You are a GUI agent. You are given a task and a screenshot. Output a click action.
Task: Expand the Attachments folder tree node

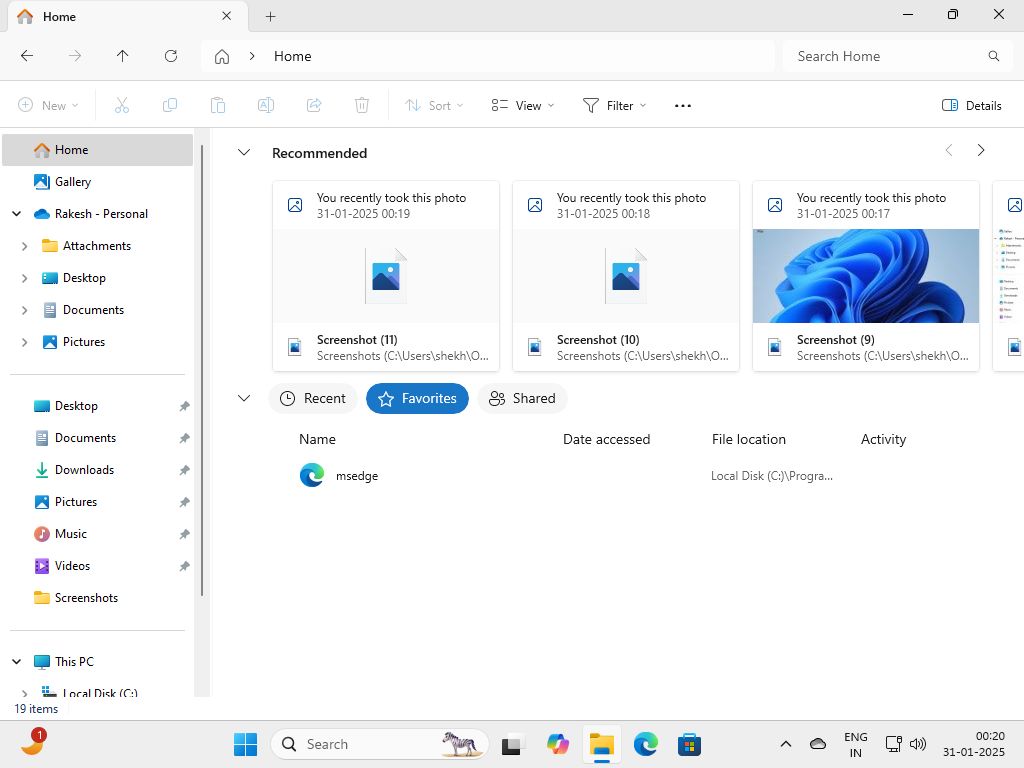tap(24, 246)
